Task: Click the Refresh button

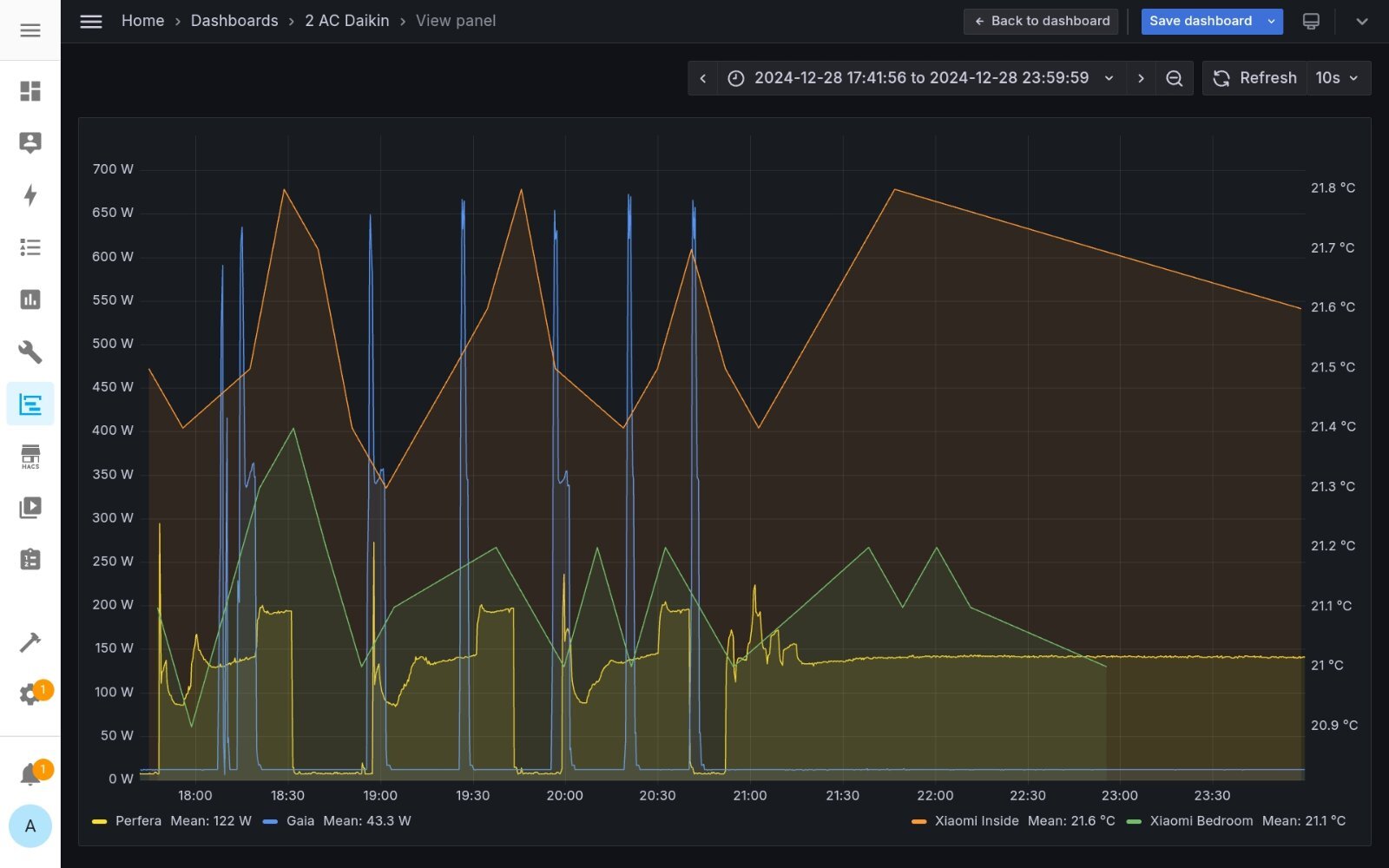Action: click(x=1255, y=78)
